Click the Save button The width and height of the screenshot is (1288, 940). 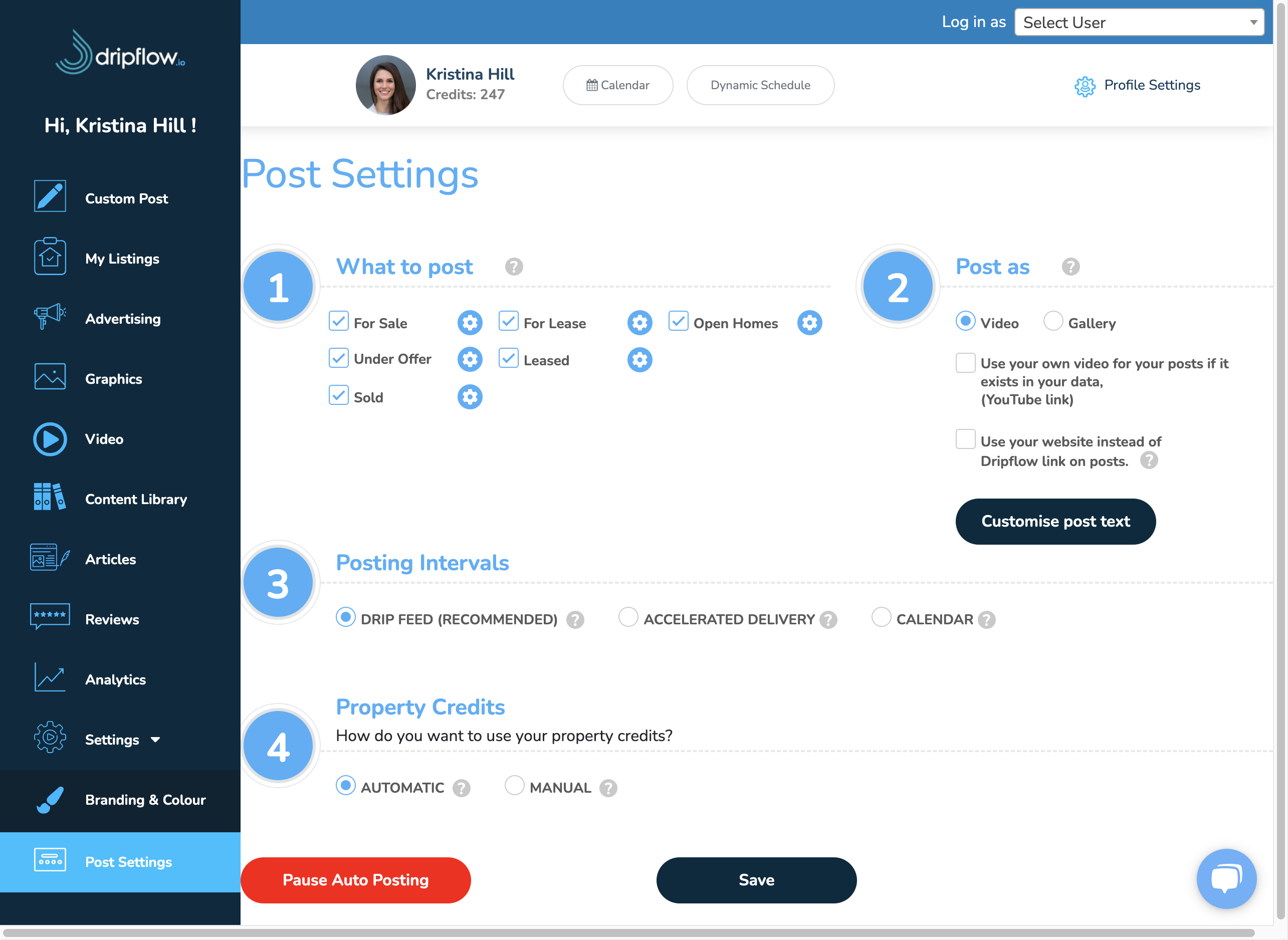[x=756, y=880]
